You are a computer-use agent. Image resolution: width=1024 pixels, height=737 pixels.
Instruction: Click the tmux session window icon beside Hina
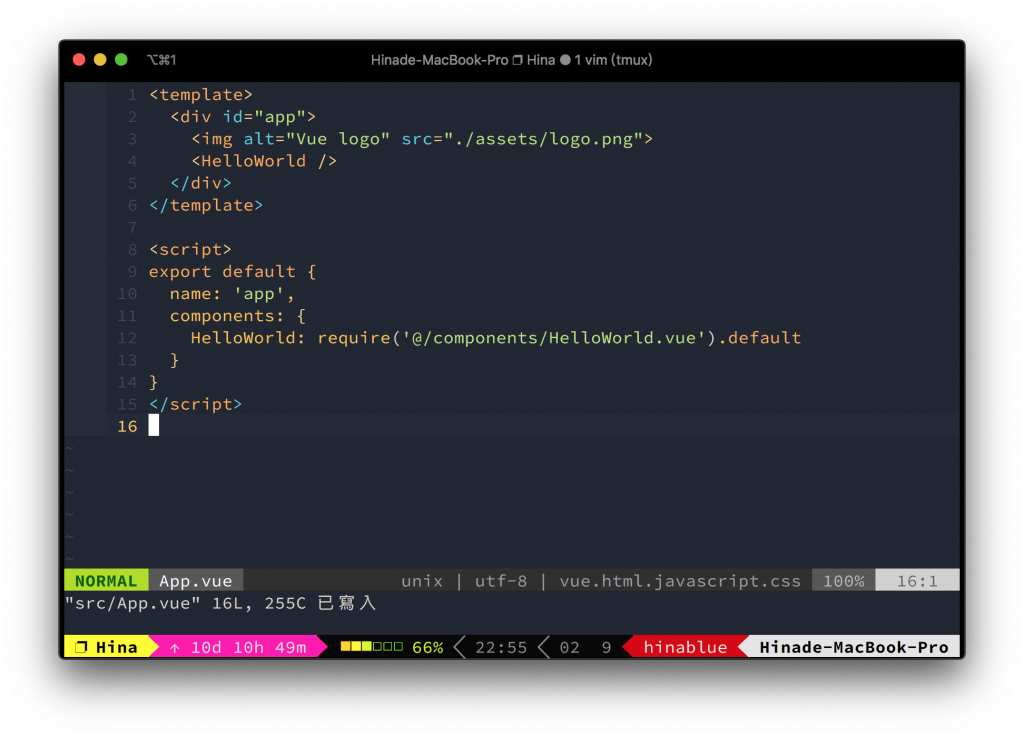[81, 647]
